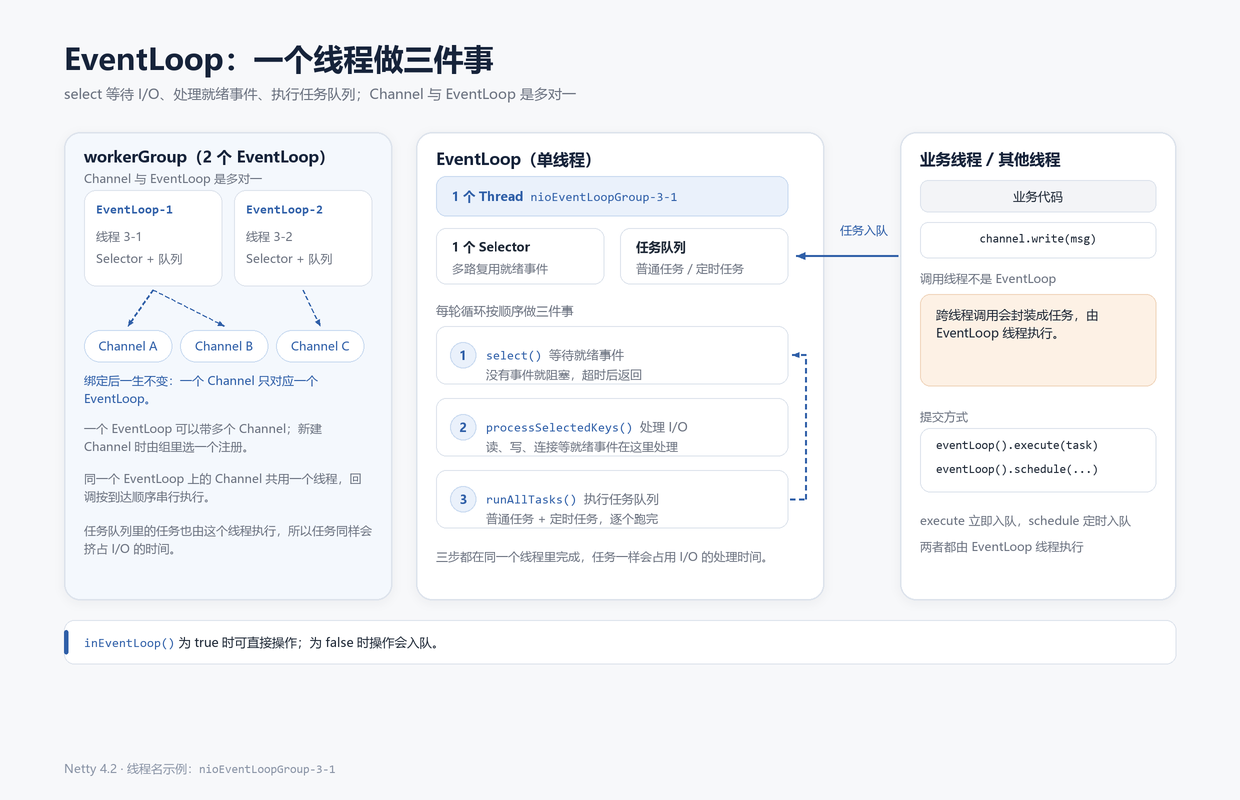This screenshot has width=1240, height=800.
Task: Click the main title 'EventLoop：一个线程做三件事'
Action: coord(279,60)
